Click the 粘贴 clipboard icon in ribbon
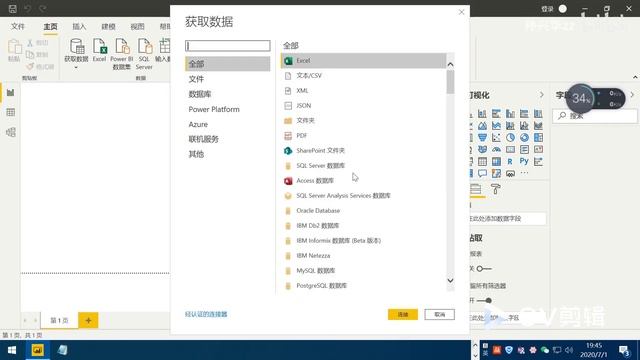This screenshot has height=360, width=640. (14, 47)
